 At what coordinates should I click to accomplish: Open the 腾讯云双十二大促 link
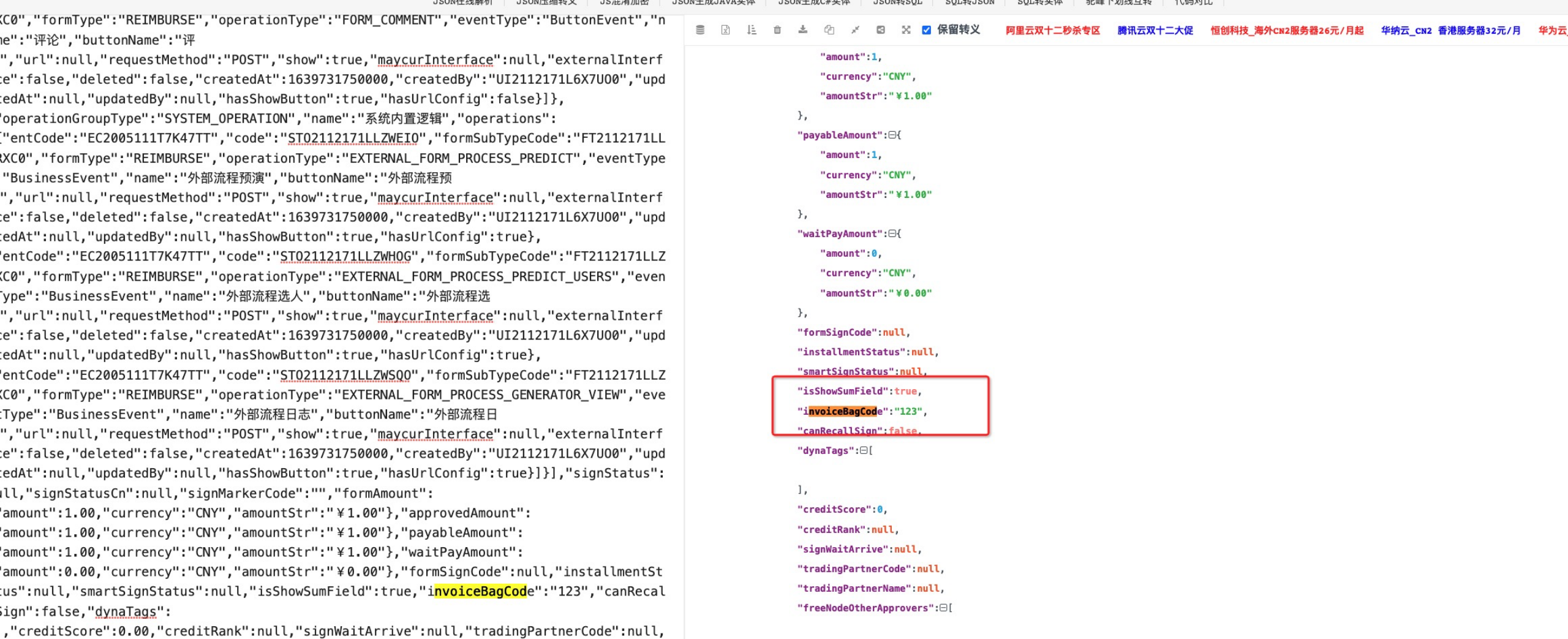tap(1155, 30)
